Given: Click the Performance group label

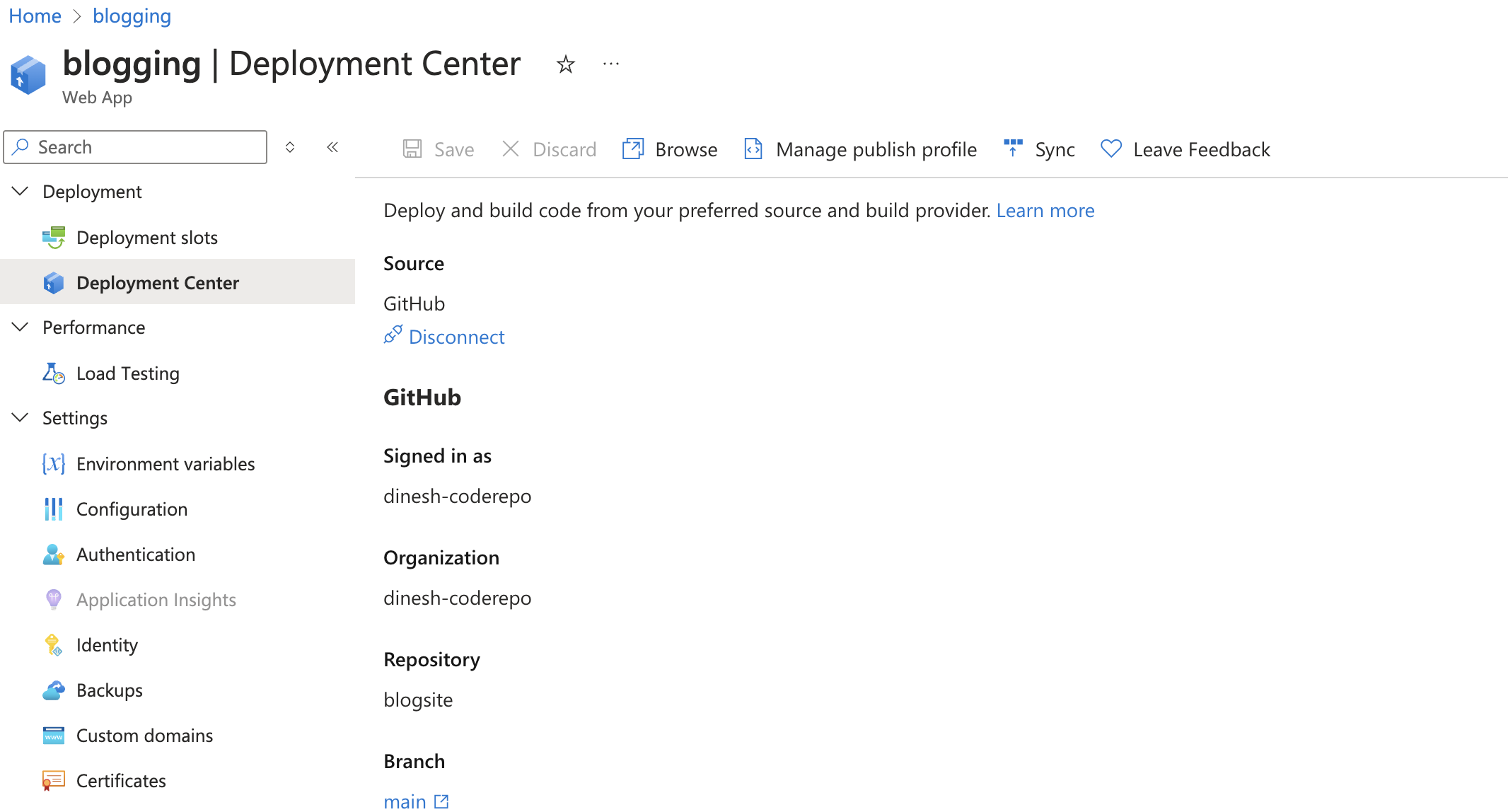Looking at the screenshot, I should 93,327.
